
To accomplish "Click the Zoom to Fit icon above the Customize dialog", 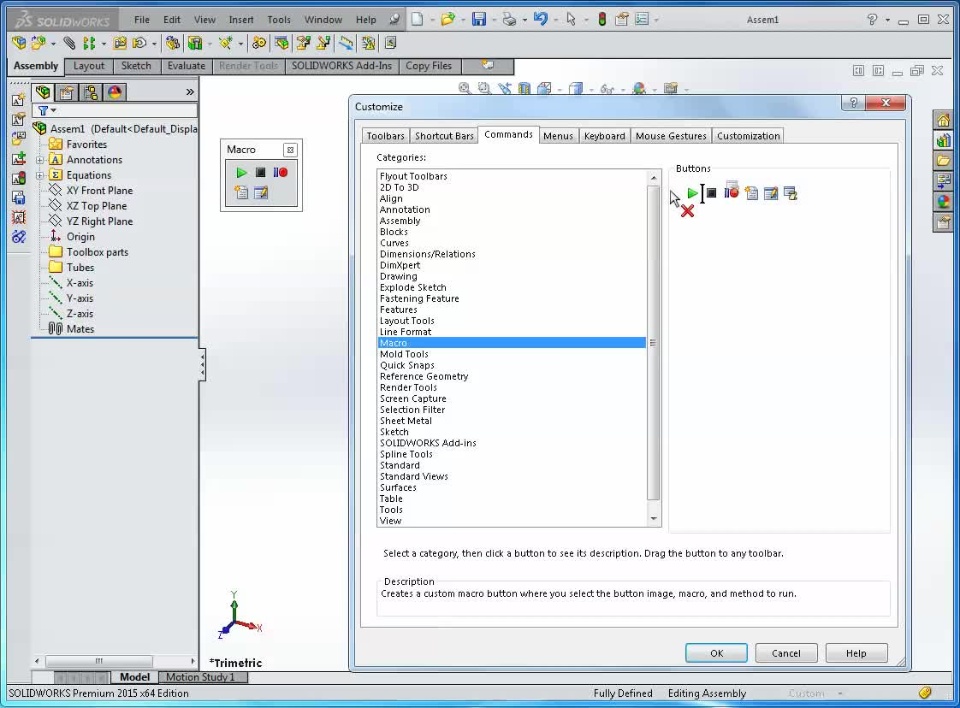I will tap(465, 88).
